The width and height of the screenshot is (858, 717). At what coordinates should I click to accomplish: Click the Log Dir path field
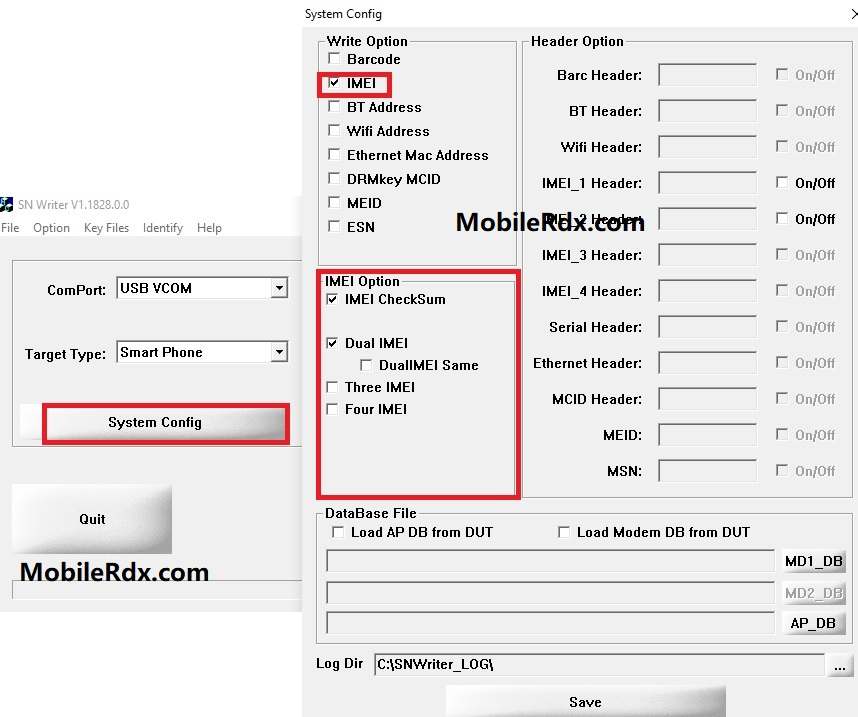(599, 664)
